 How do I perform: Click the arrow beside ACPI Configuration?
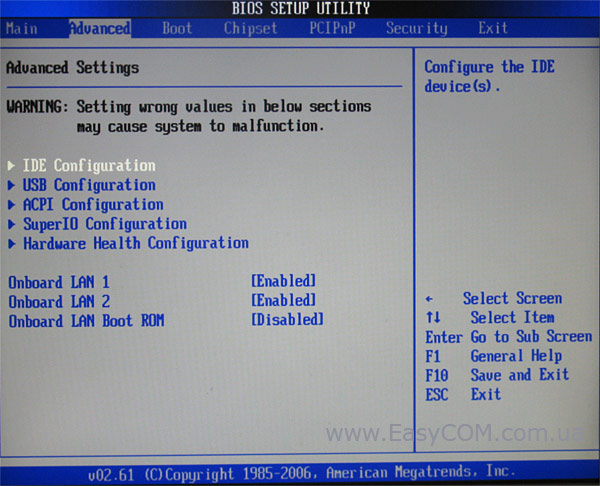pyautogui.click(x=11, y=205)
